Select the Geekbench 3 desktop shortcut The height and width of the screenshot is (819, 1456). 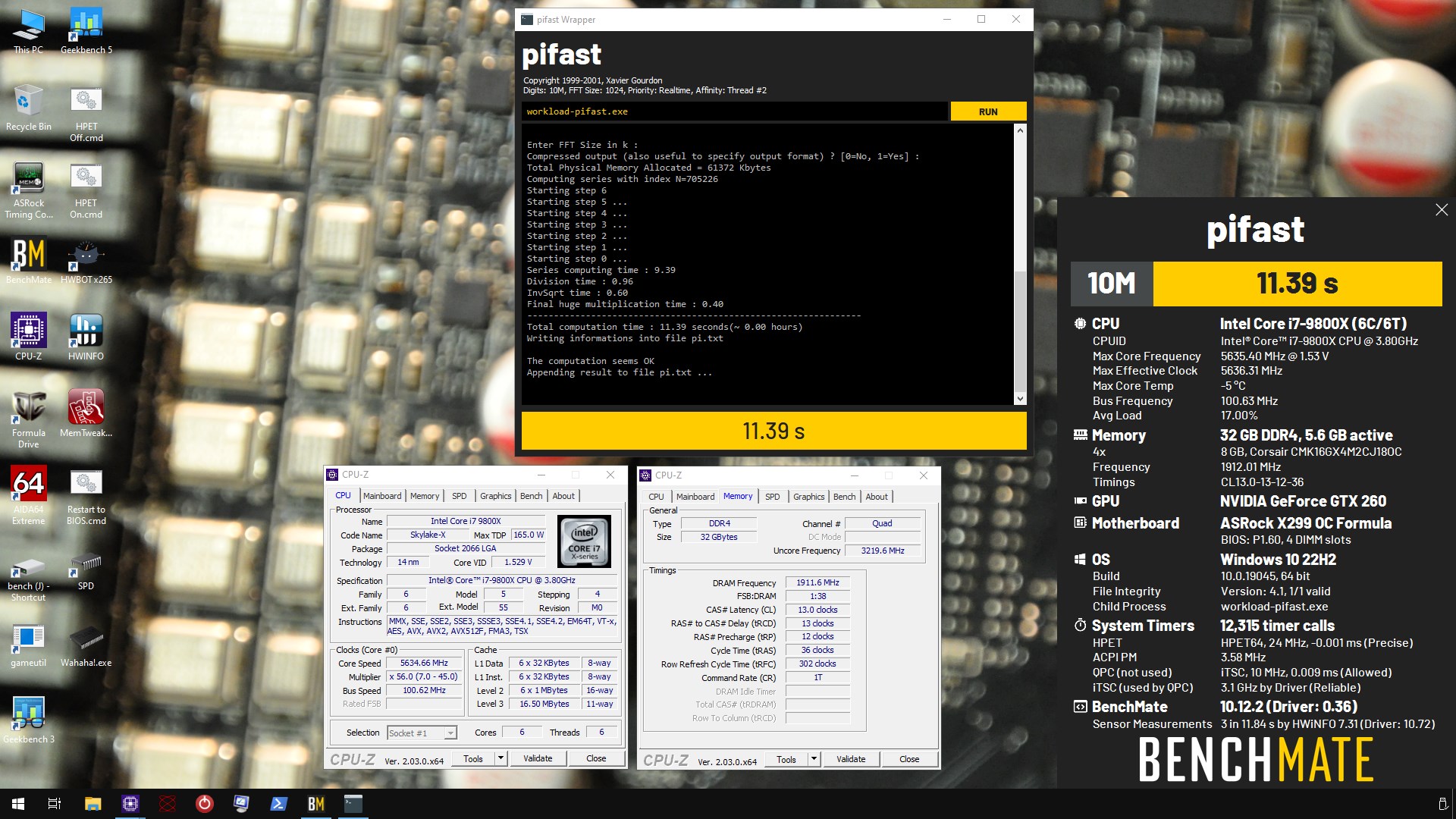click(28, 720)
